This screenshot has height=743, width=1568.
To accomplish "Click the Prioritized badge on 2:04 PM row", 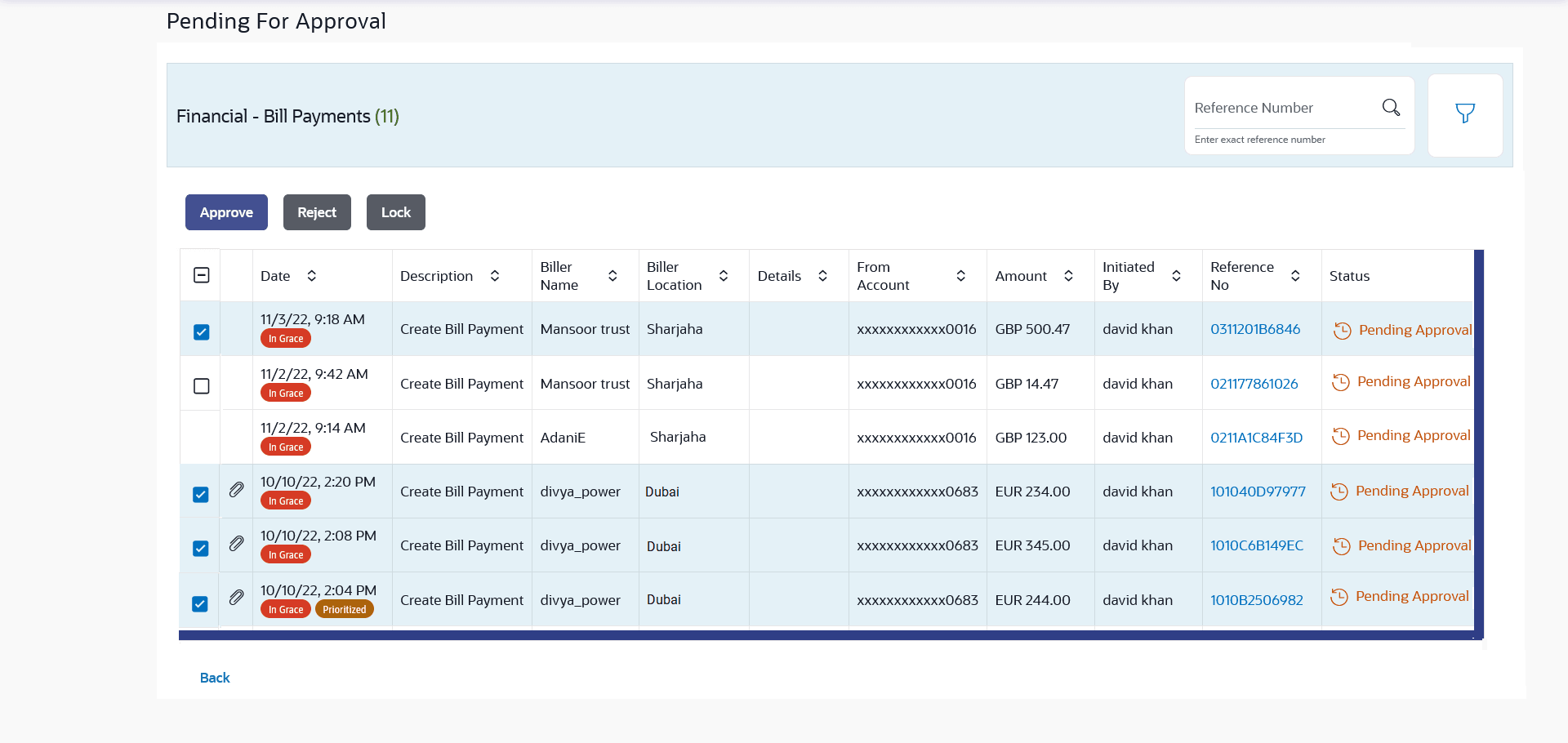I will pos(344,610).
